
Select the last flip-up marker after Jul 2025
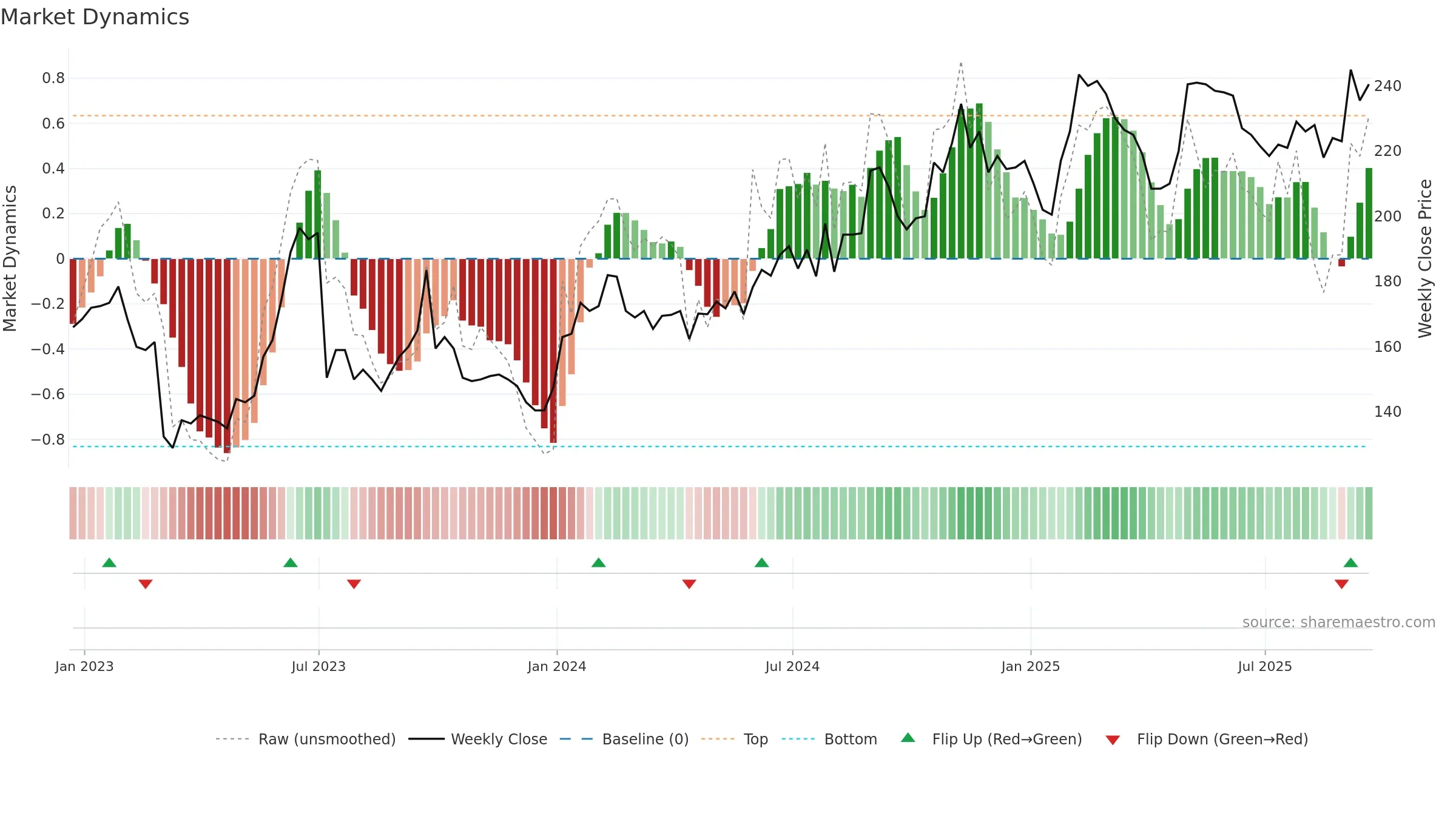pyautogui.click(x=1350, y=562)
